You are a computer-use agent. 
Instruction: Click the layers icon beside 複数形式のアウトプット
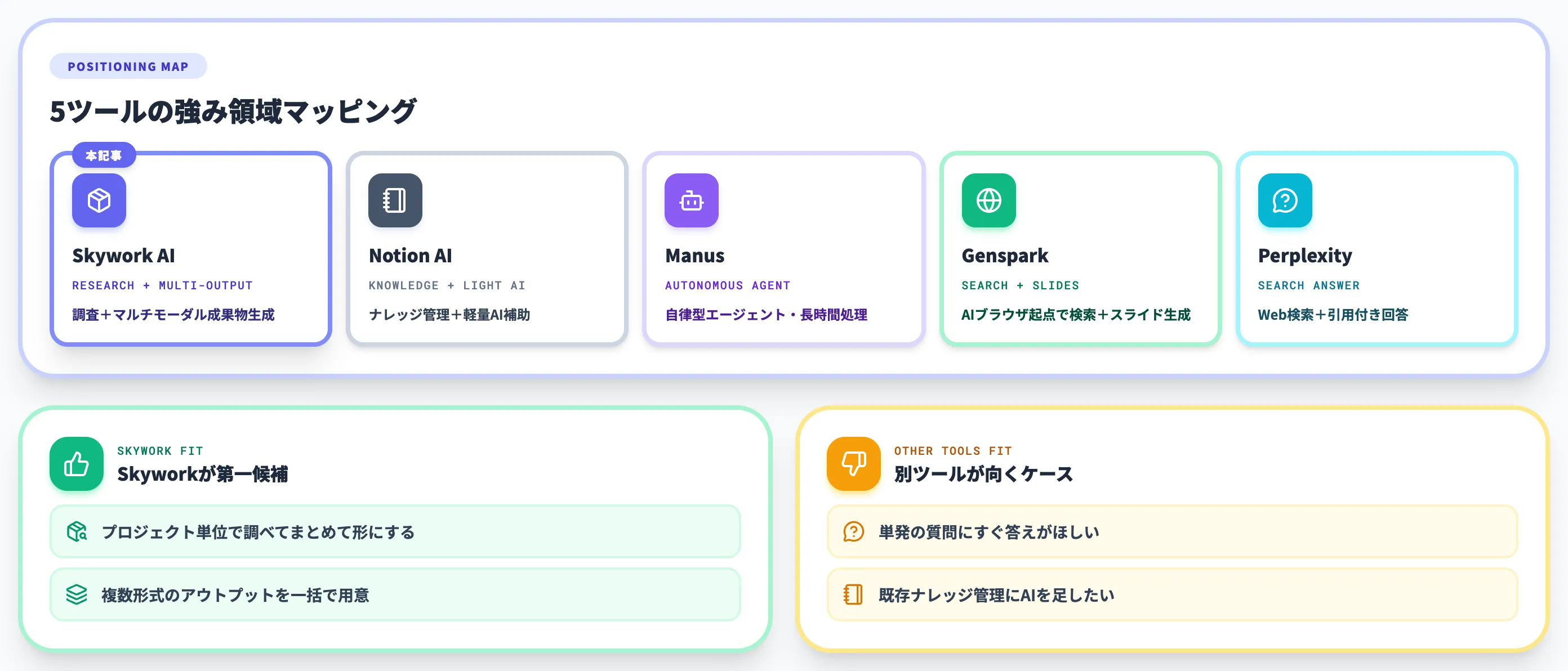tap(77, 594)
